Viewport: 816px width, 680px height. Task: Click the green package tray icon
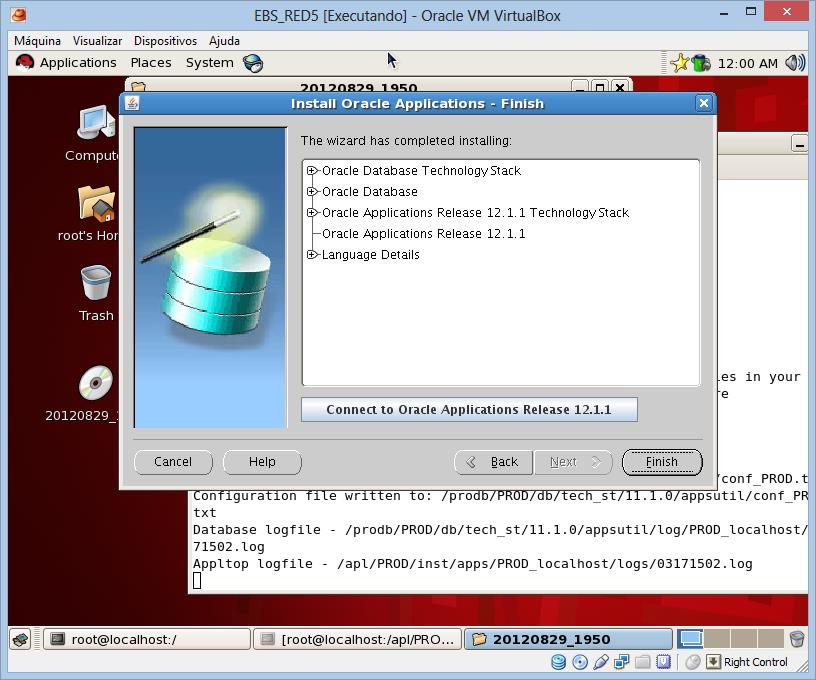tap(701, 63)
